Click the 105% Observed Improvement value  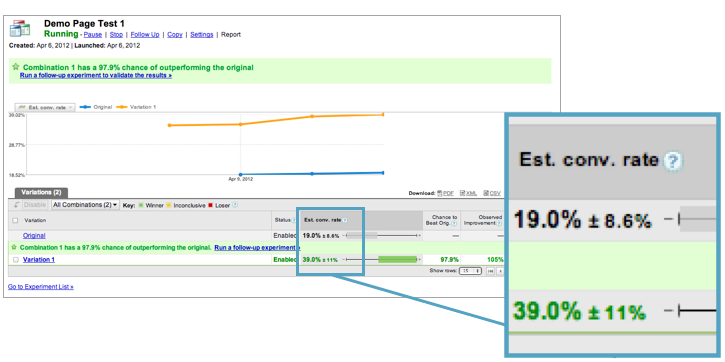(x=495, y=260)
